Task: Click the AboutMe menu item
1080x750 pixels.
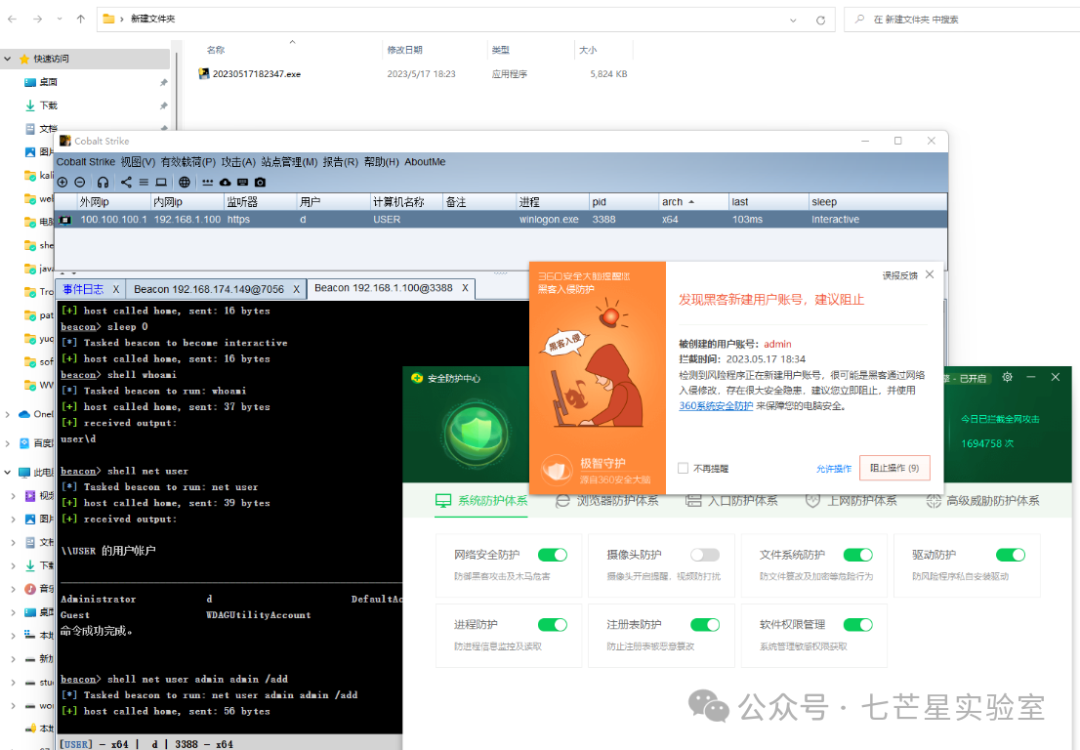Action: (x=424, y=162)
